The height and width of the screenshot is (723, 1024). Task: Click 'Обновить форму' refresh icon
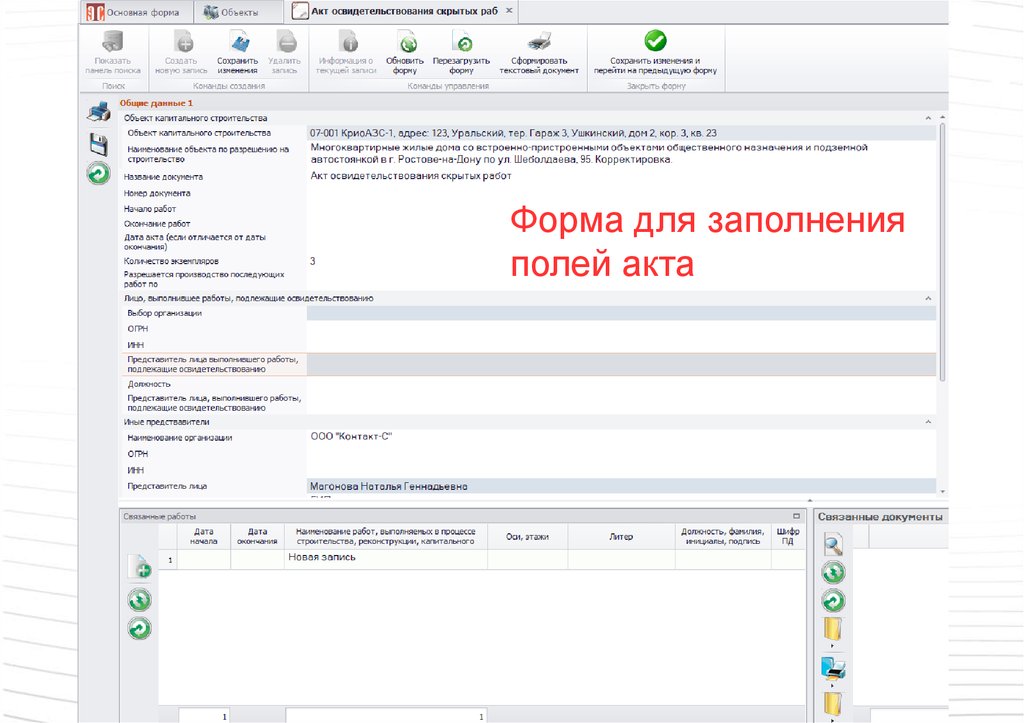click(x=405, y=43)
